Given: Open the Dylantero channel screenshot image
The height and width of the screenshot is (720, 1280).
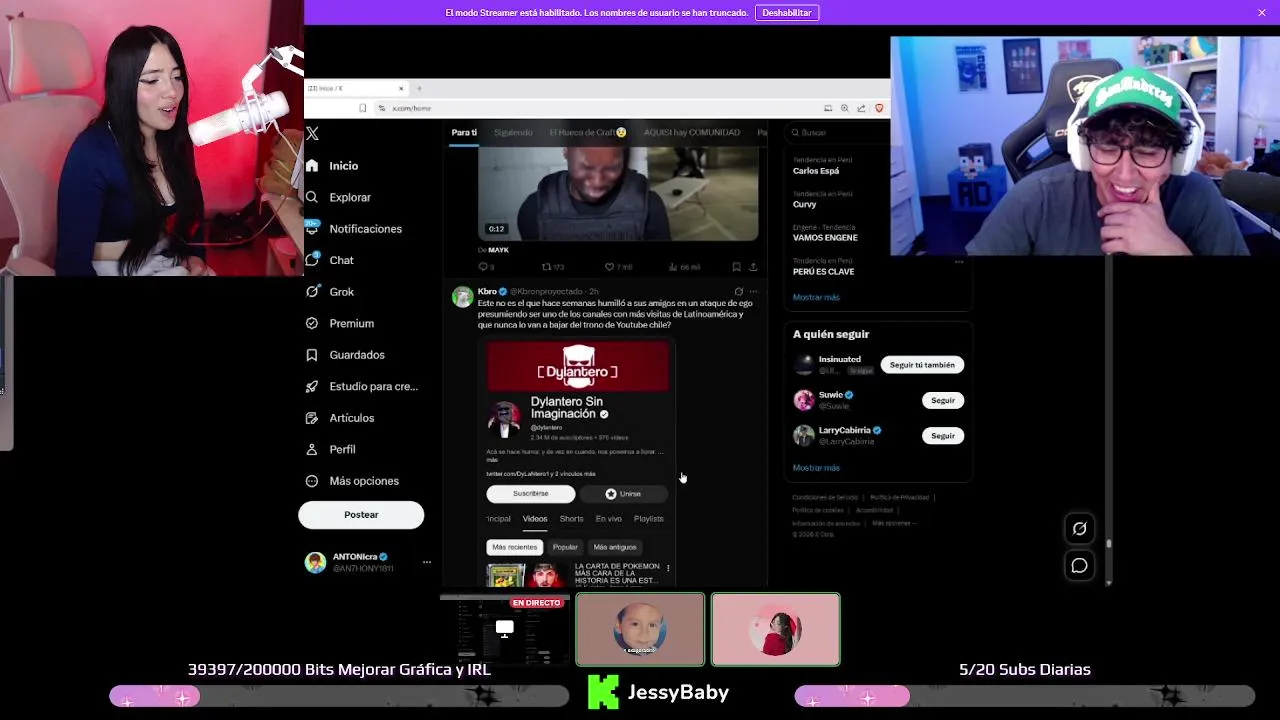Looking at the screenshot, I should [578, 463].
